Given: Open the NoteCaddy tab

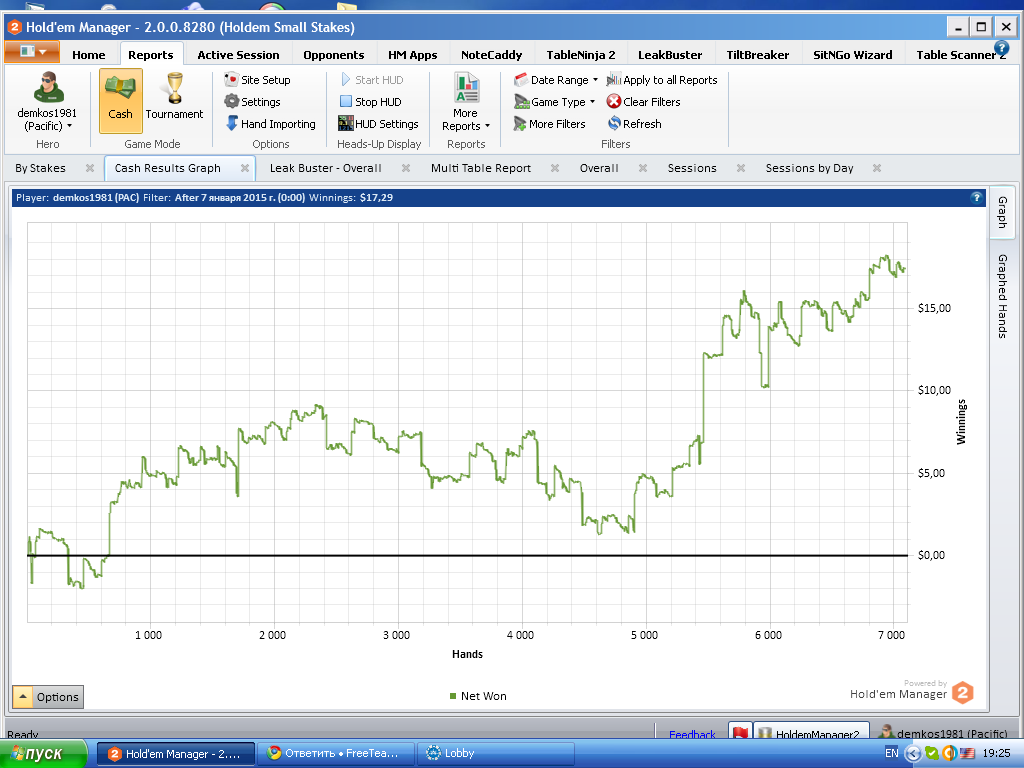Looking at the screenshot, I should [x=492, y=55].
